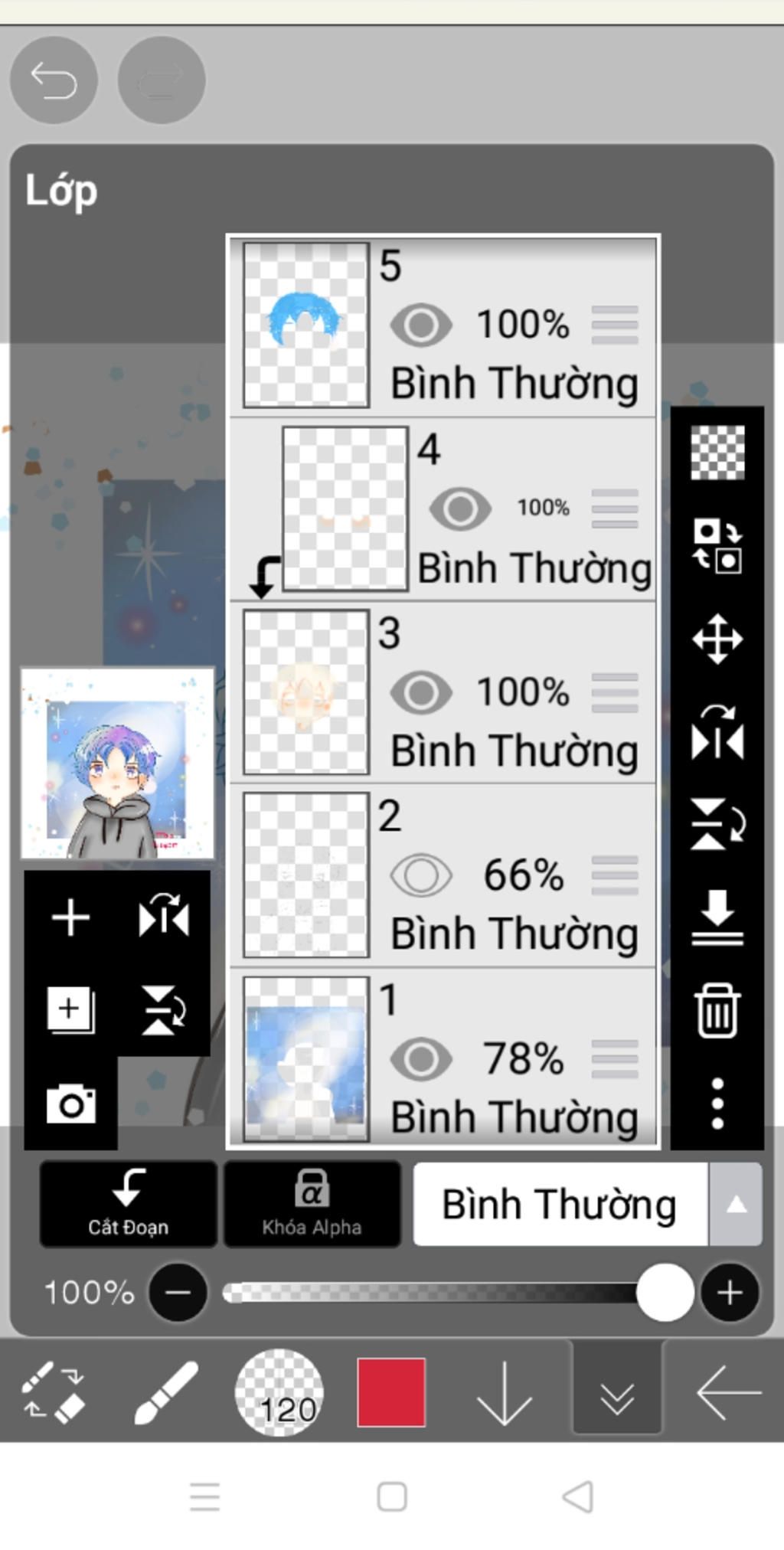Open the red color swatch
The image size is (784, 1550).
(391, 1392)
